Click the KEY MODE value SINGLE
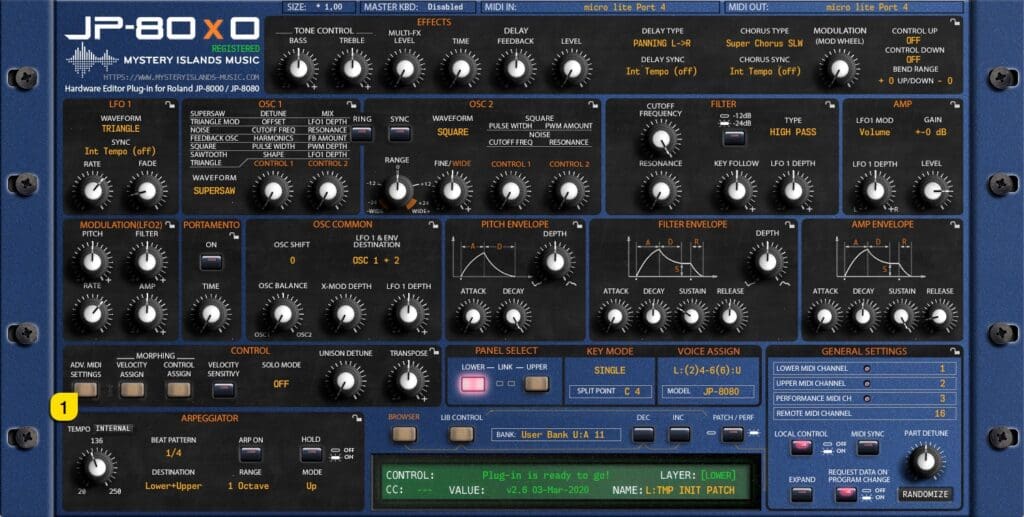Screen dimensions: 1024x517 (x=609, y=370)
